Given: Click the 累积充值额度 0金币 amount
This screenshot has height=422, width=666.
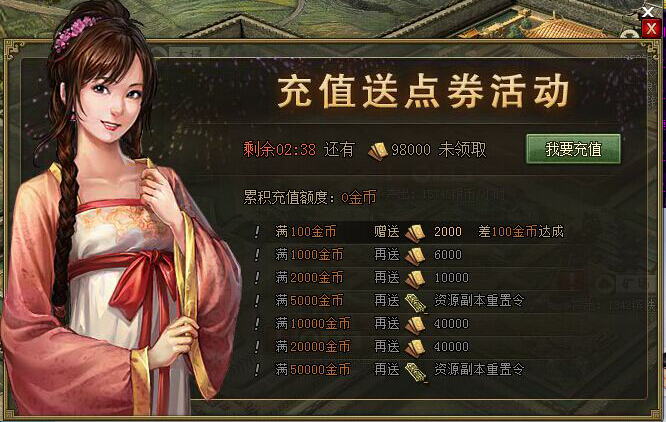Looking at the screenshot, I should coord(358,197).
